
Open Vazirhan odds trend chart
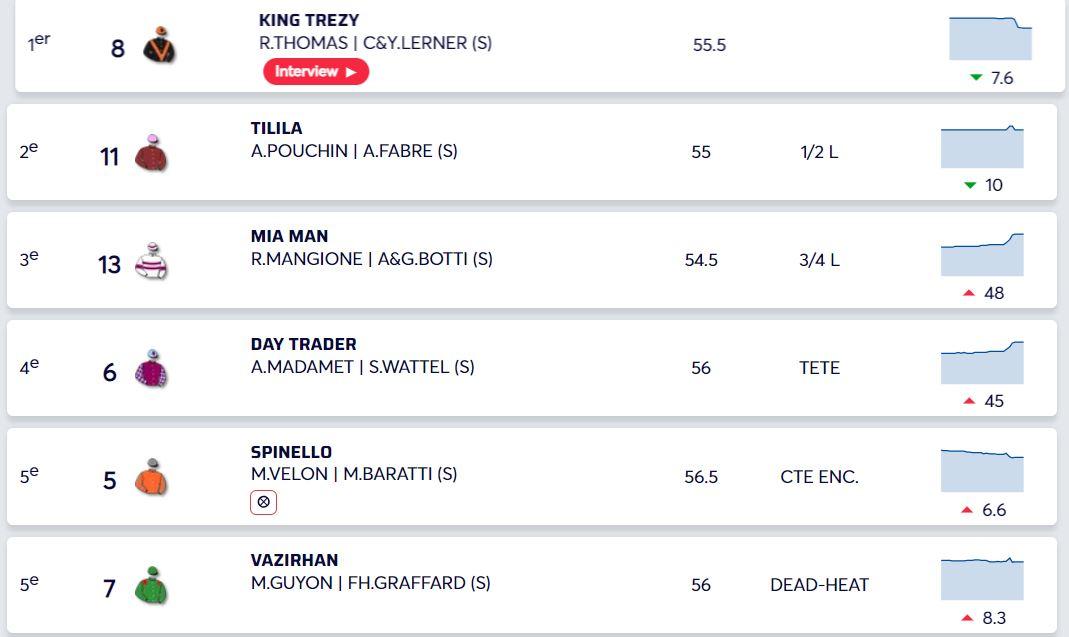[982, 578]
